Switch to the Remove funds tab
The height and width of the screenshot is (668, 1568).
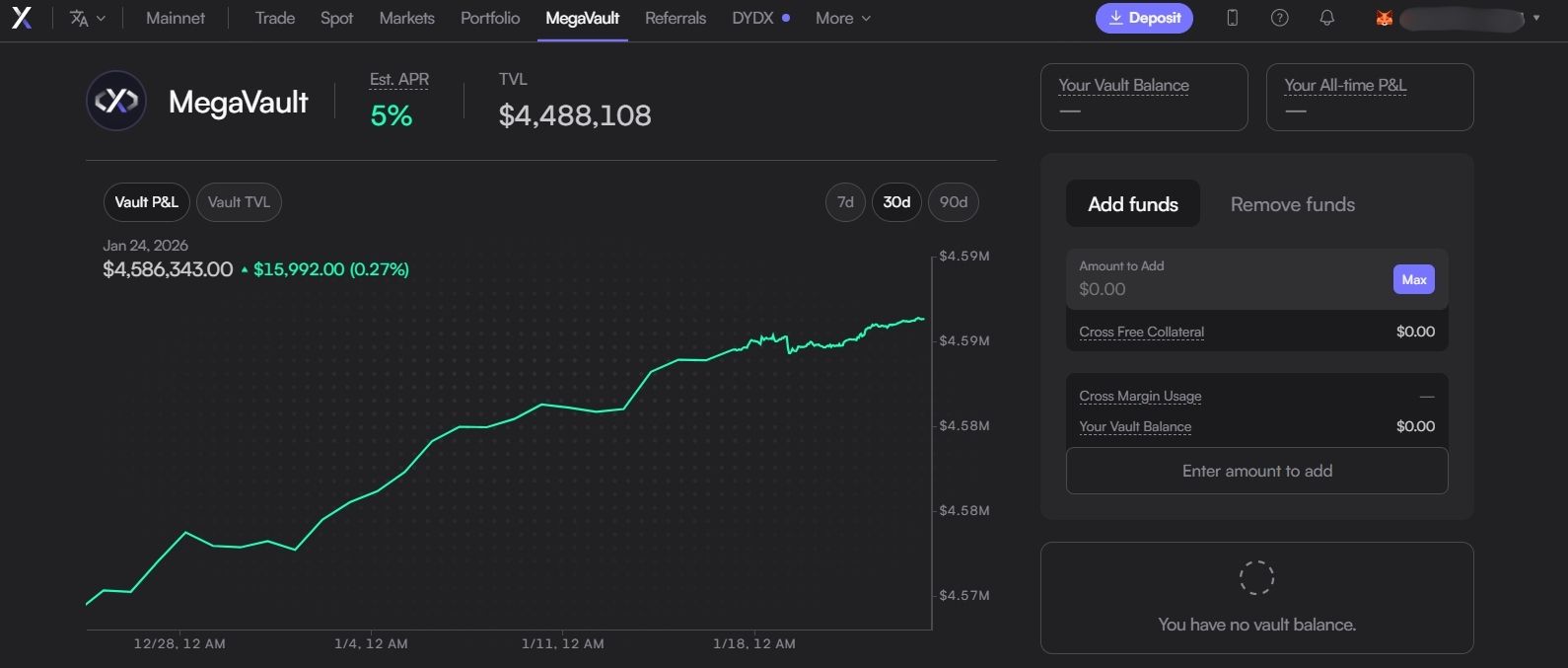coord(1292,204)
